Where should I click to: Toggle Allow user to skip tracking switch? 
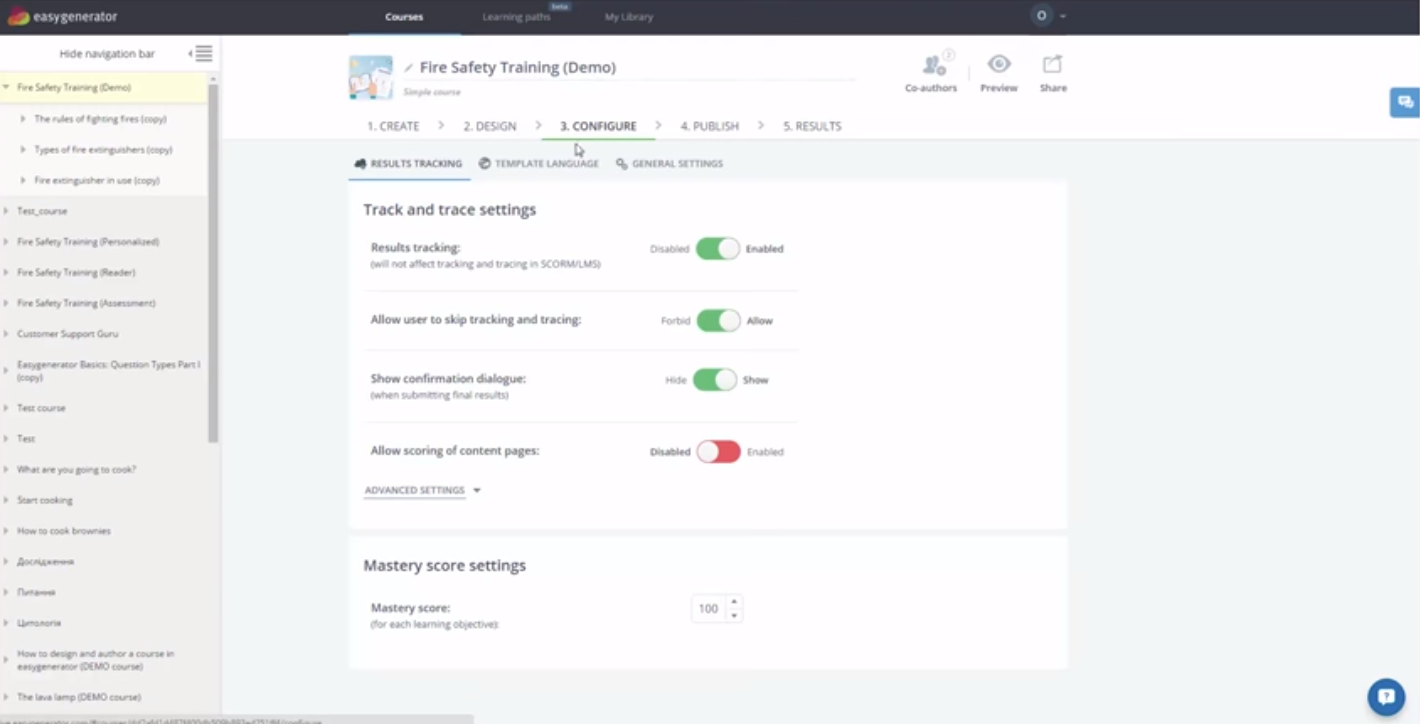coord(718,321)
